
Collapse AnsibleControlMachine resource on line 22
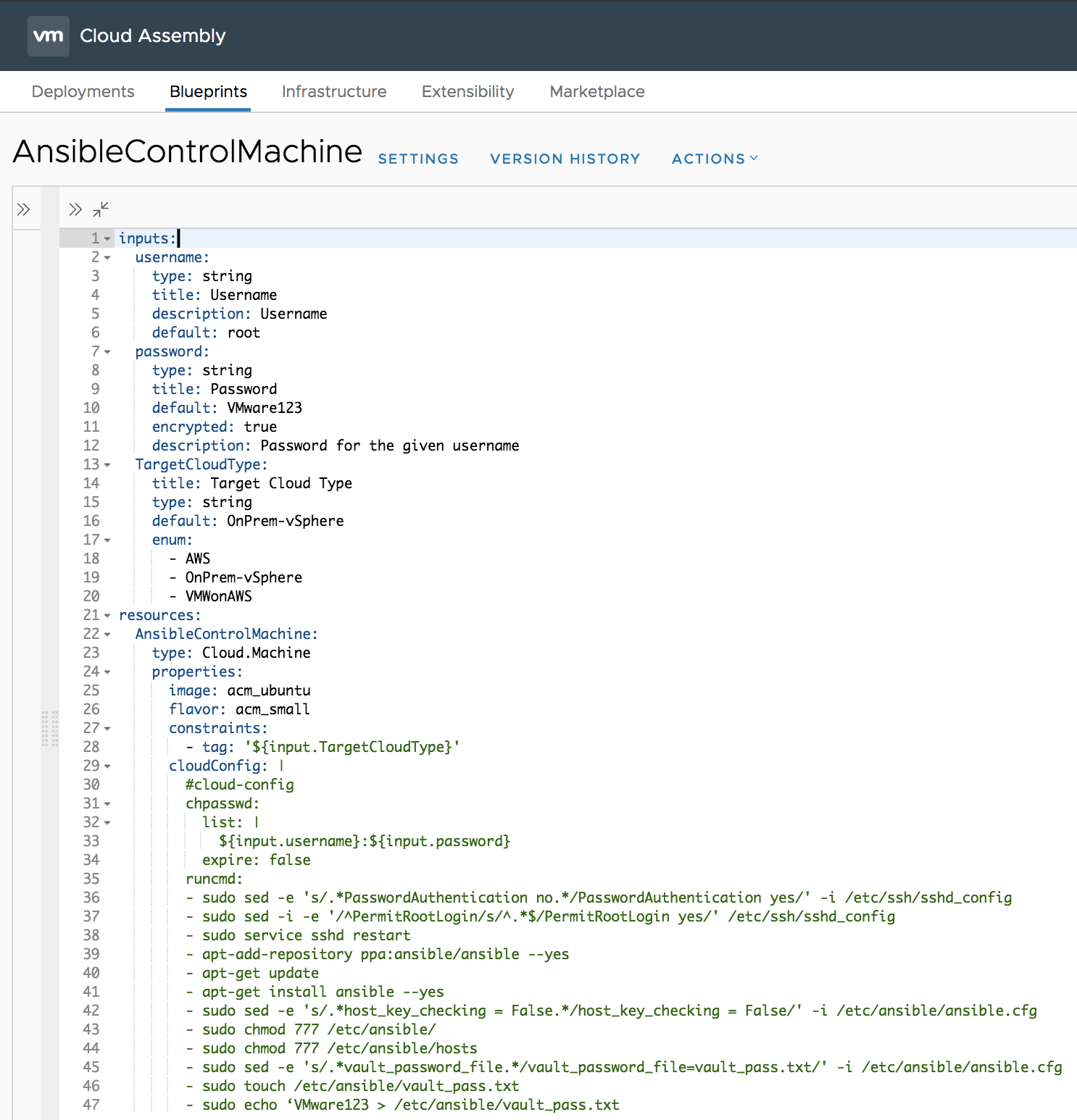click(107, 635)
